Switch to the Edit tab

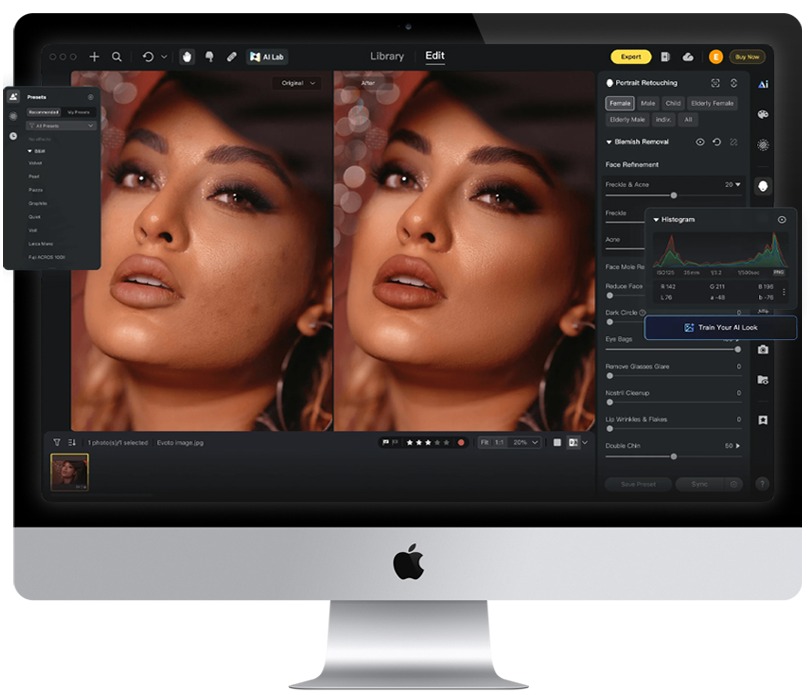point(435,56)
